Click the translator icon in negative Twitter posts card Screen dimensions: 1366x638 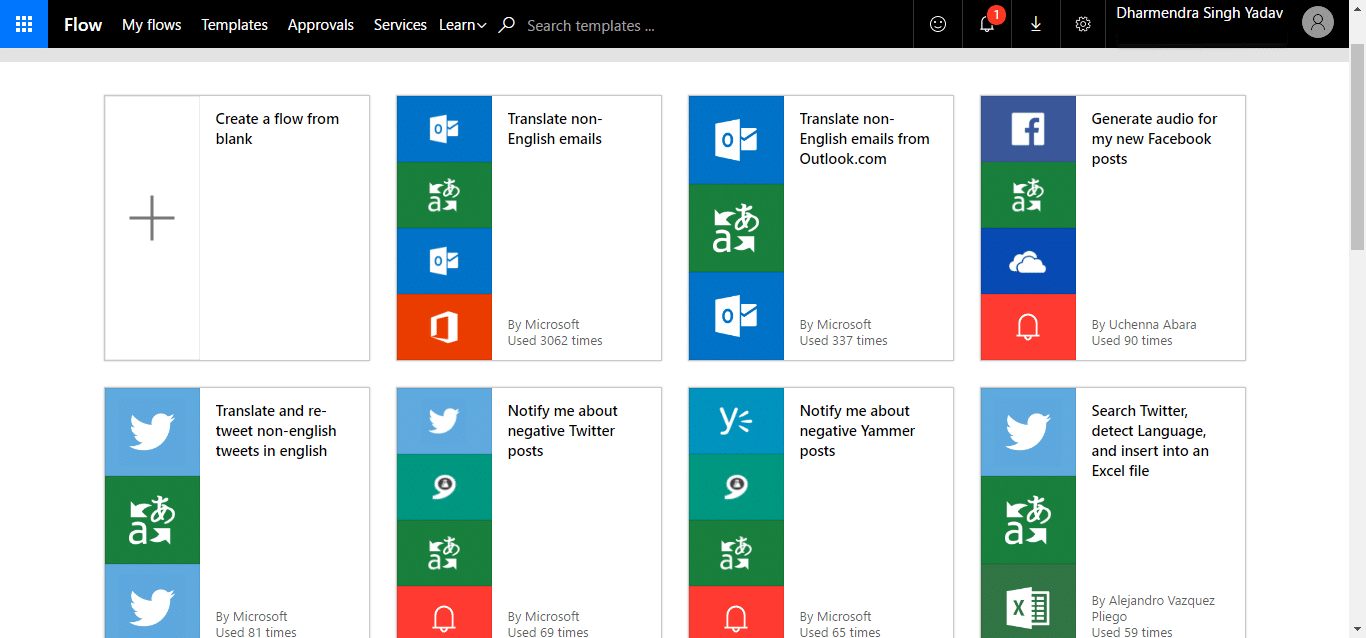[444, 553]
